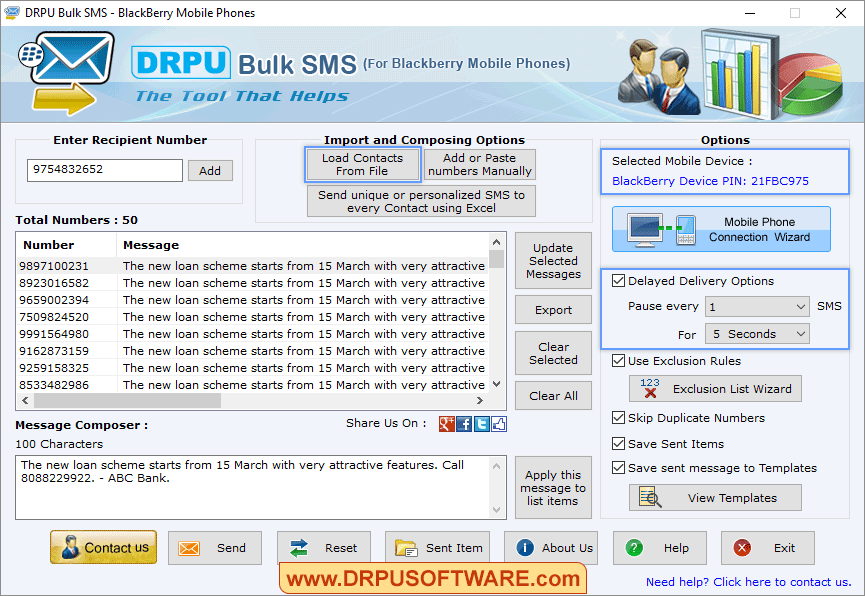Click the blue info About Us icon
Image resolution: width=865 pixels, height=596 pixels.
click(x=525, y=547)
